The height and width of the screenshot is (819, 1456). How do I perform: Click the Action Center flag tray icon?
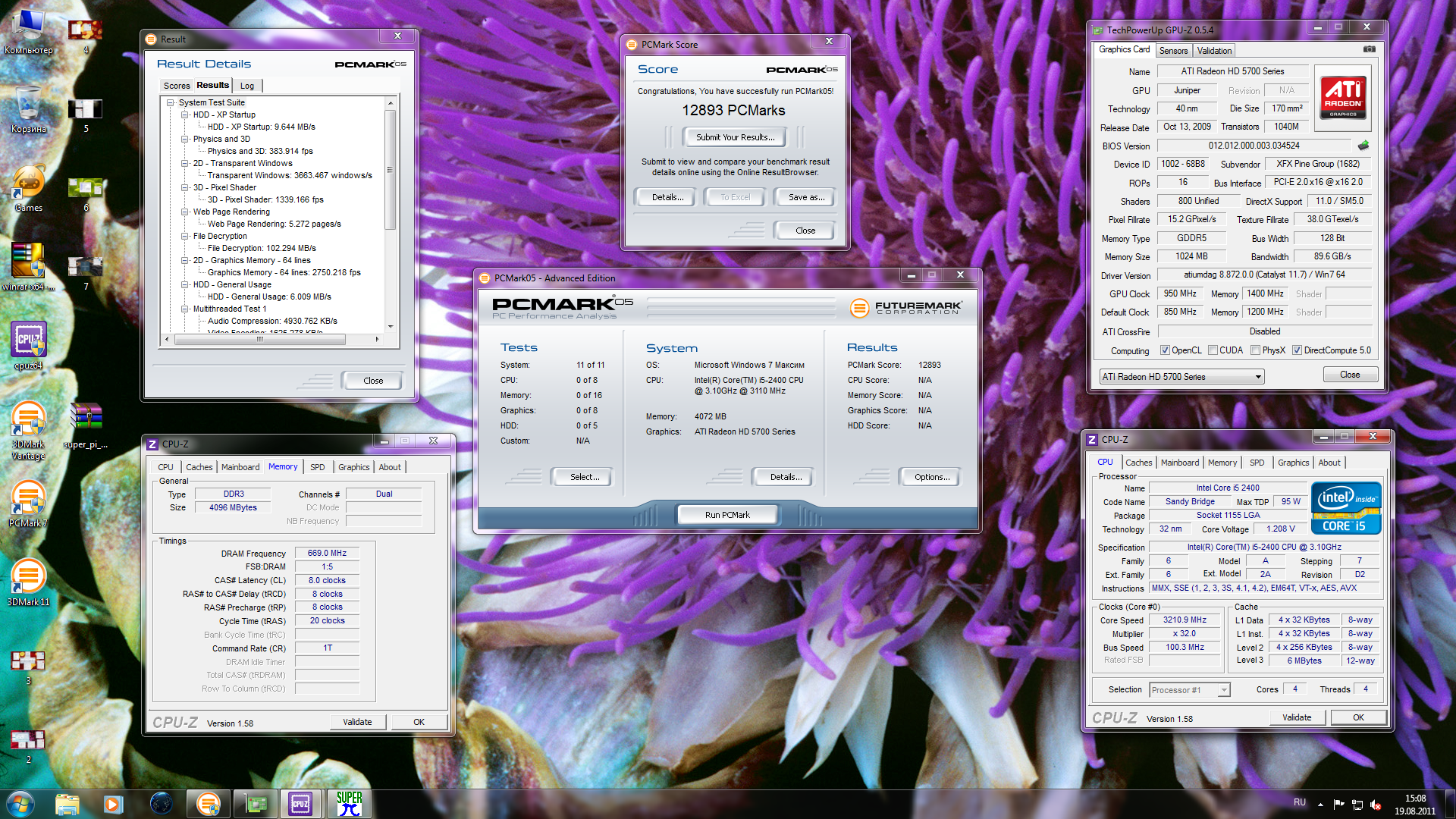pos(1338,805)
